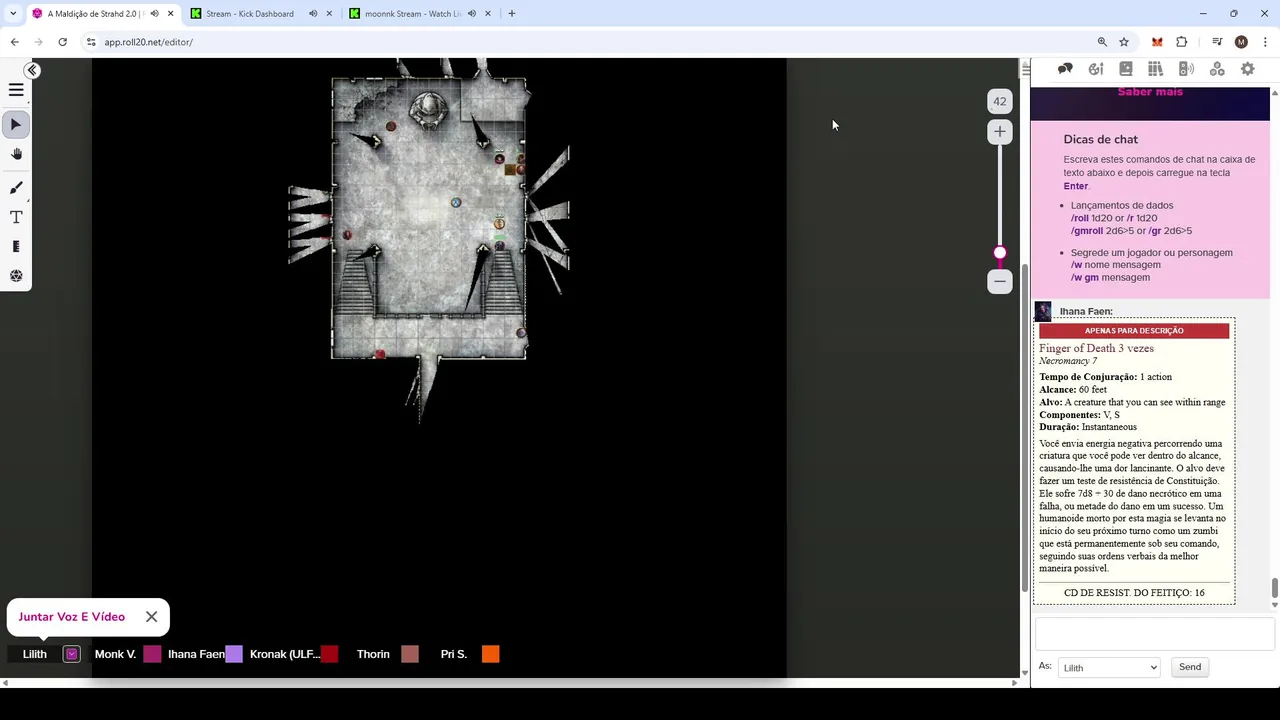Open the dice rolling tool
This screenshot has width=1280, height=720.
(16, 276)
